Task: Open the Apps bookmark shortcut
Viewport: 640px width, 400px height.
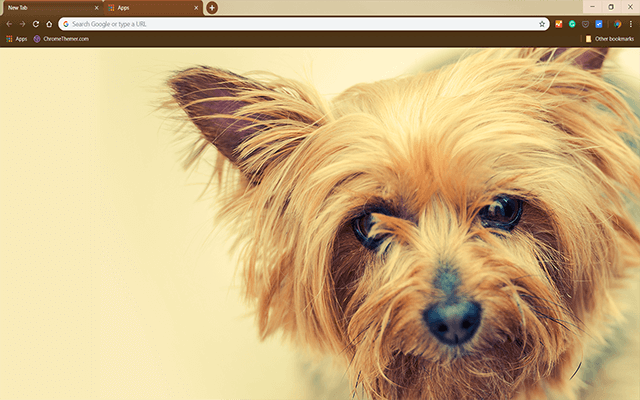Action: [x=16, y=39]
